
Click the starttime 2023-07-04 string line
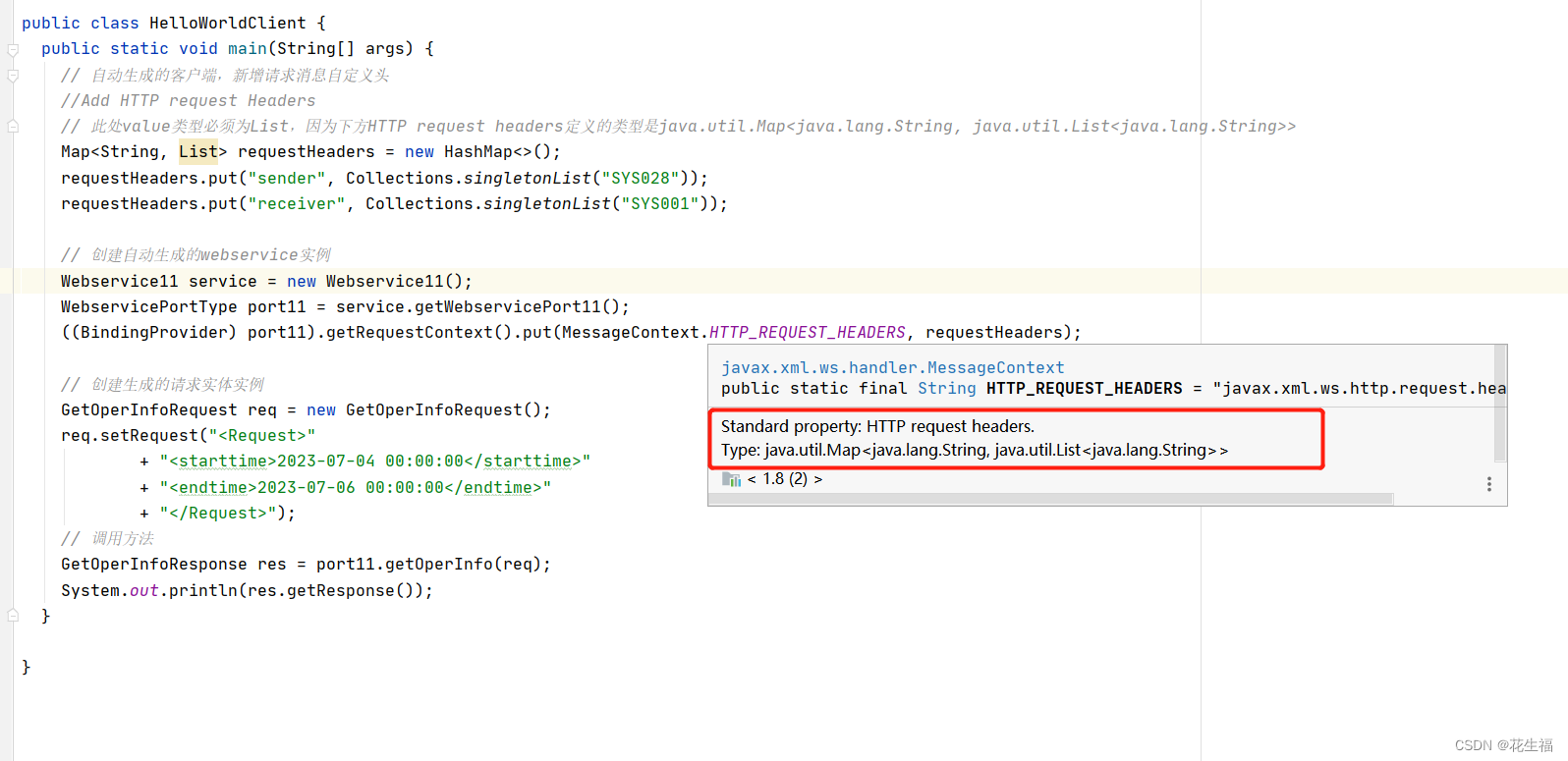click(375, 461)
